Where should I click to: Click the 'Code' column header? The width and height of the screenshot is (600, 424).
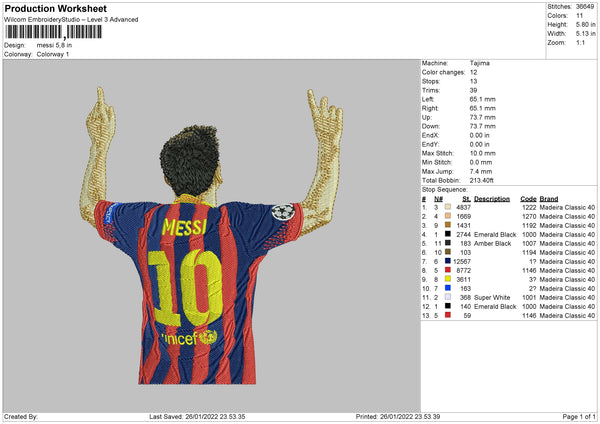tap(528, 199)
